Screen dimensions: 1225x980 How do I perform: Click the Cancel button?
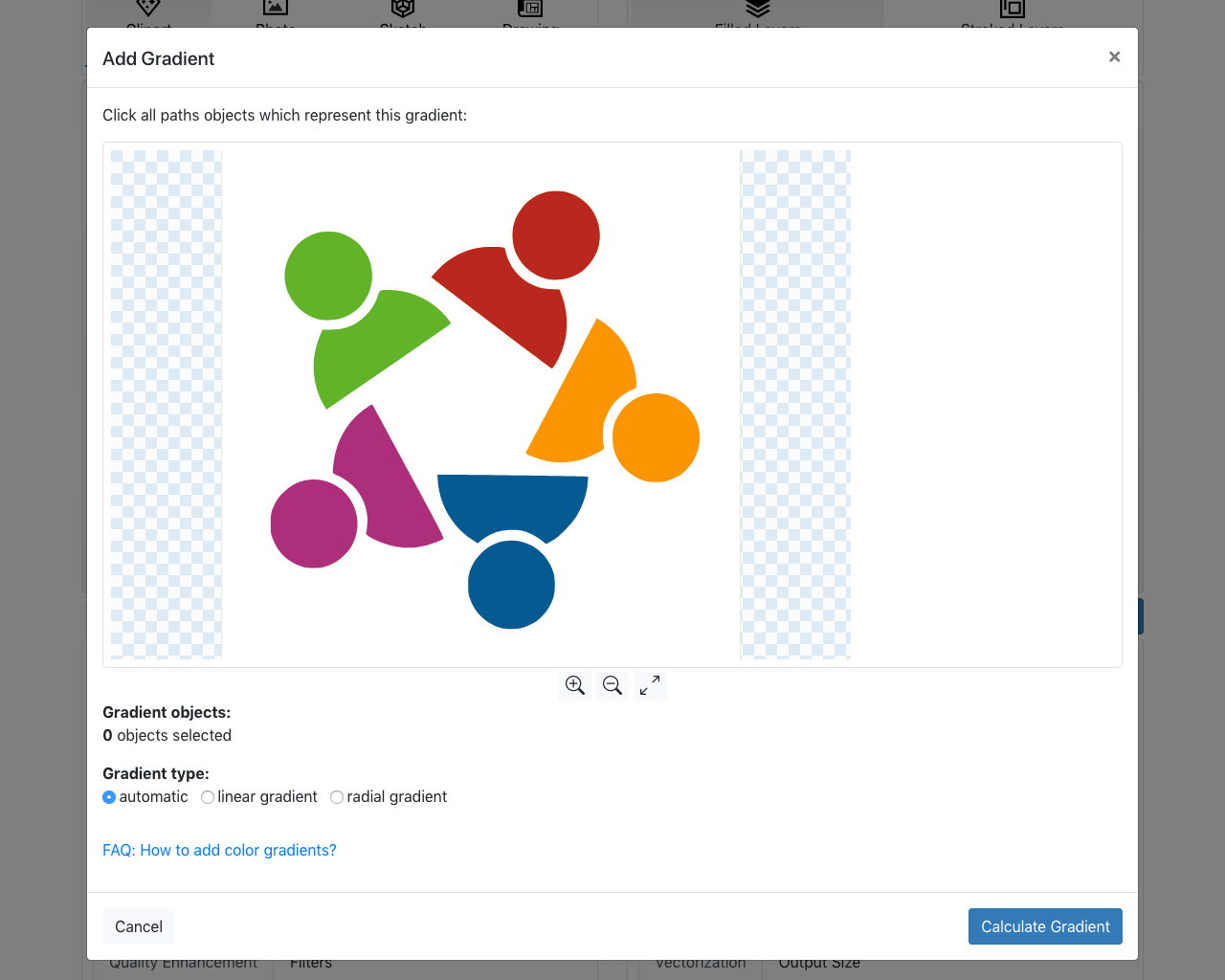(139, 926)
